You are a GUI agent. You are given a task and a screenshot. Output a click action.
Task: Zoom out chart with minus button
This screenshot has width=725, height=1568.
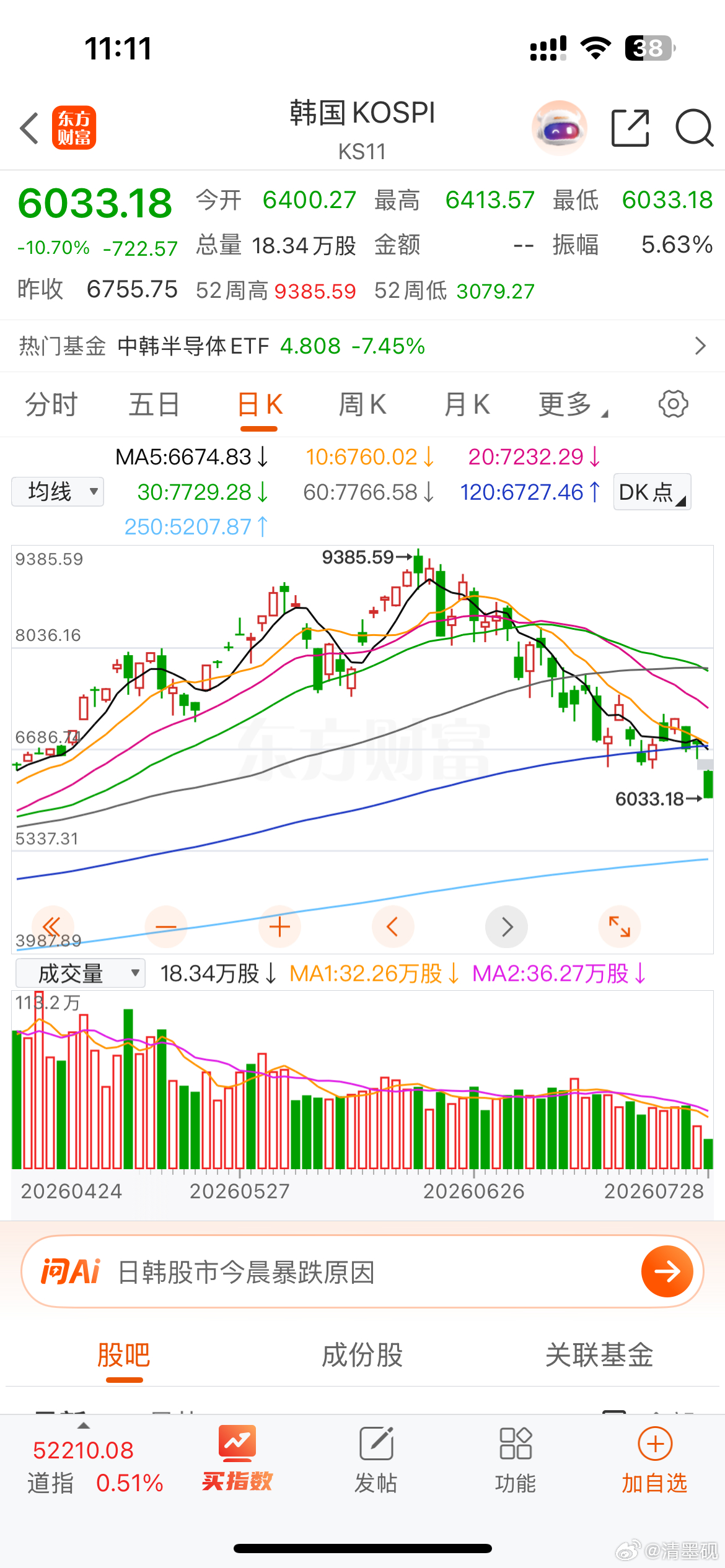(166, 927)
